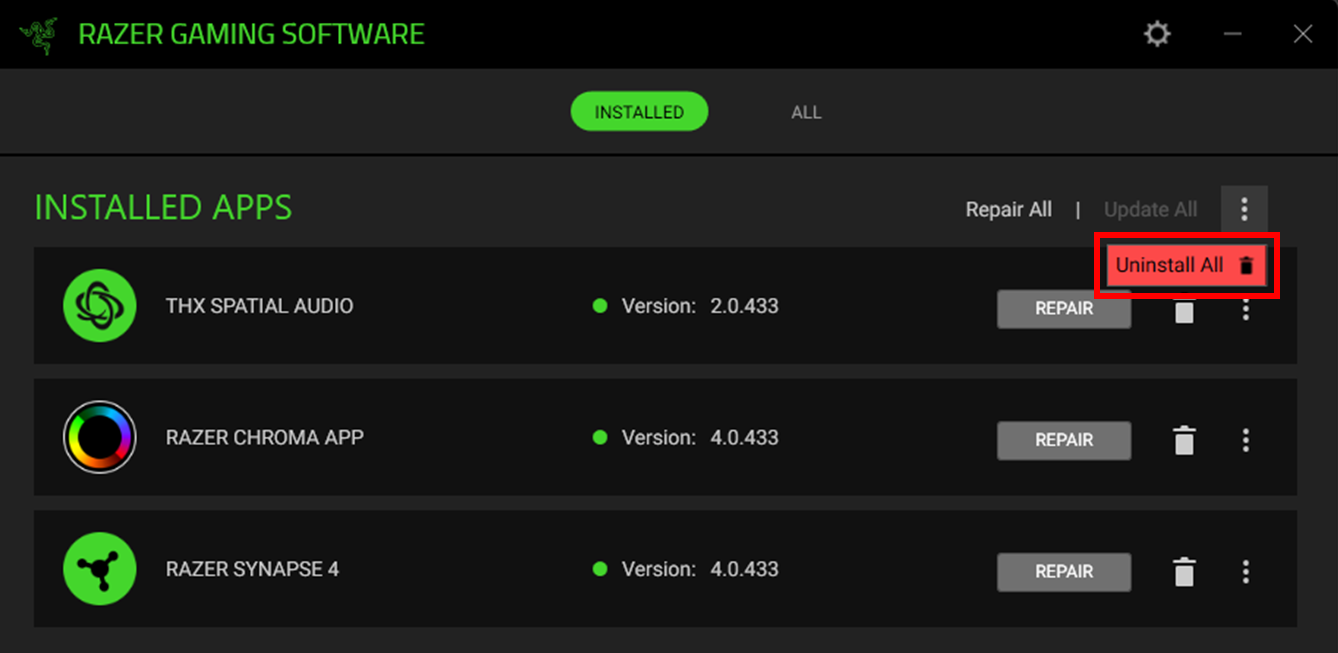Click the Razer Synapse 4 app icon
The height and width of the screenshot is (653, 1338).
click(100, 568)
